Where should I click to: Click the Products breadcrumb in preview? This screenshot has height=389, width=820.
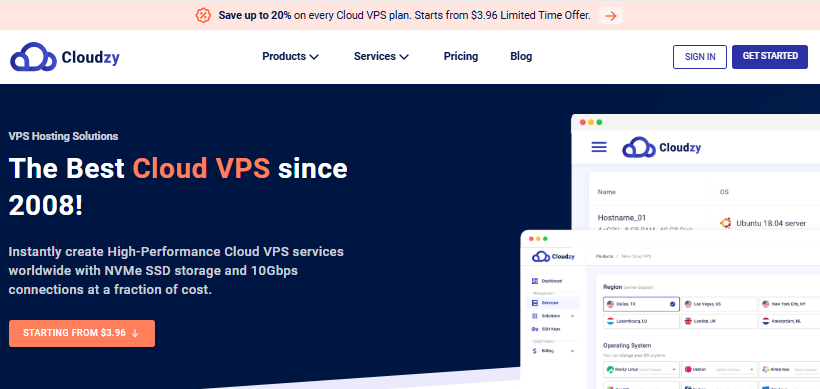click(604, 257)
